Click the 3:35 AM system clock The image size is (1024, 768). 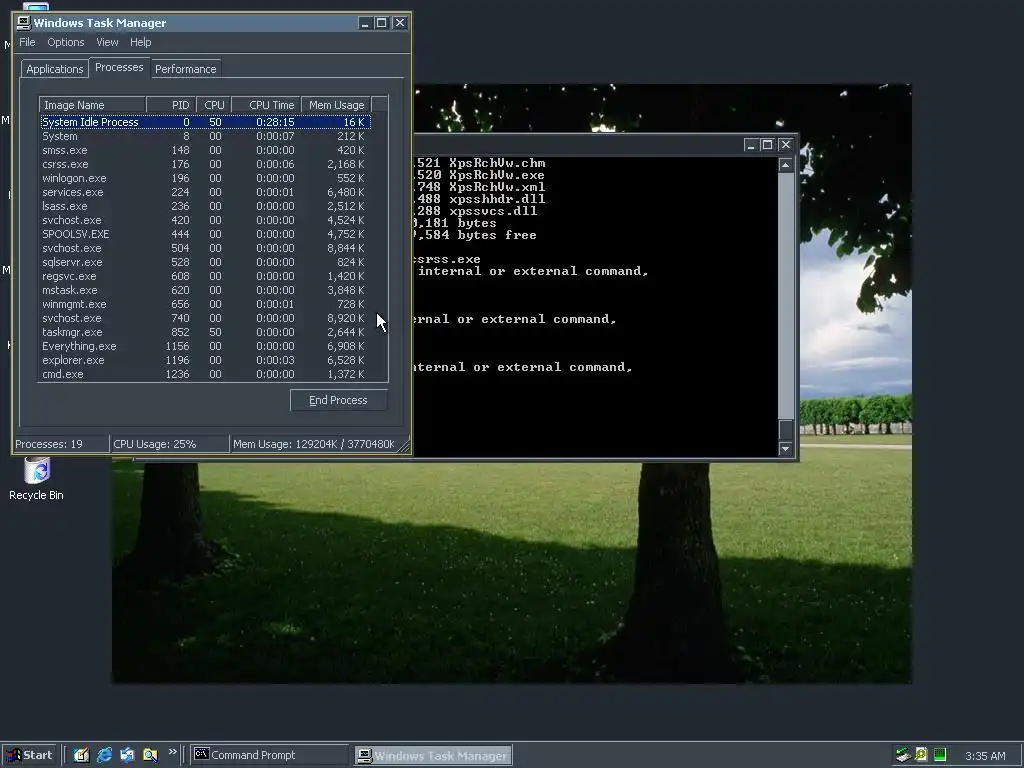click(x=985, y=756)
